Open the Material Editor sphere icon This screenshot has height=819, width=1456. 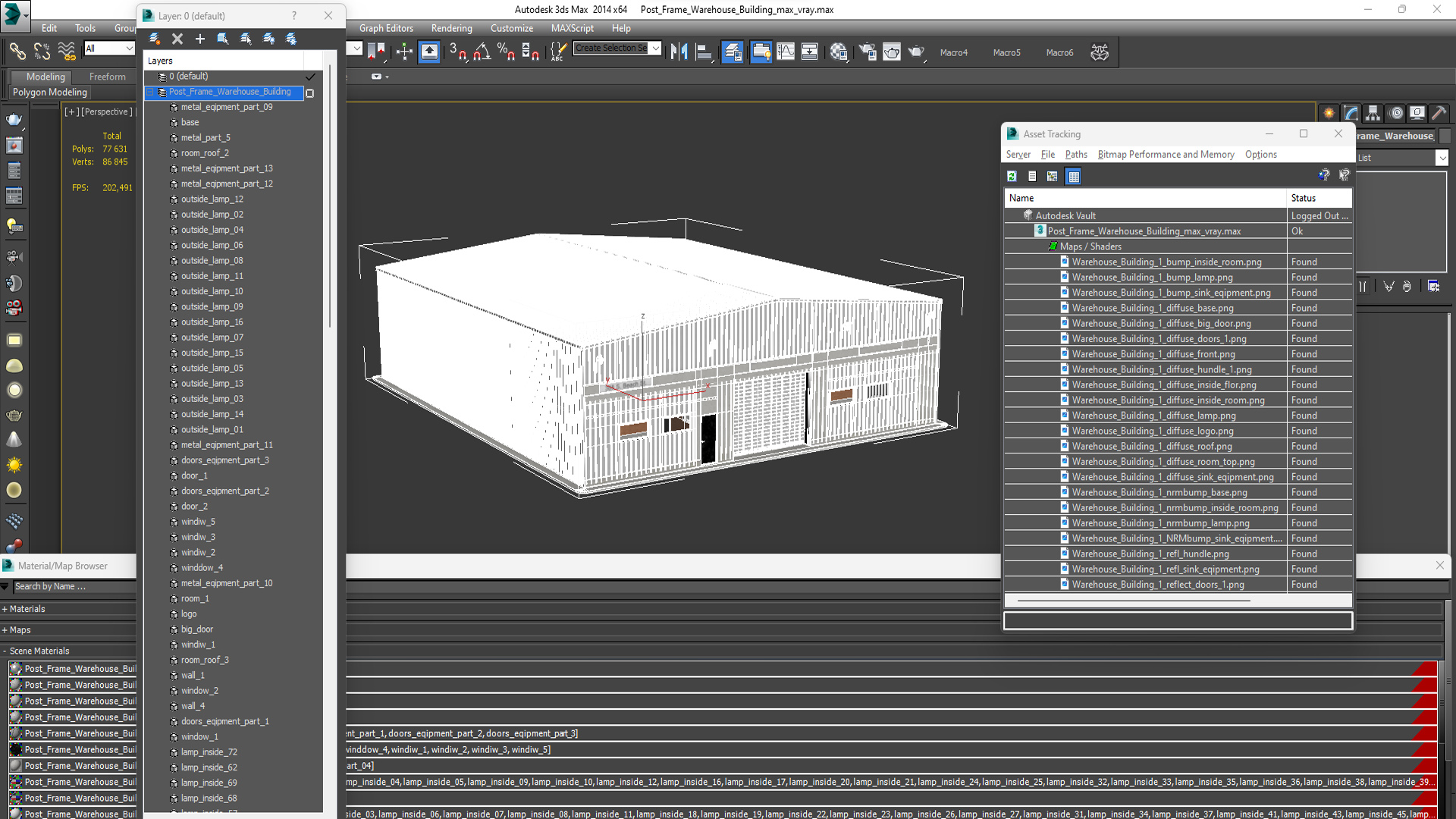[x=839, y=52]
